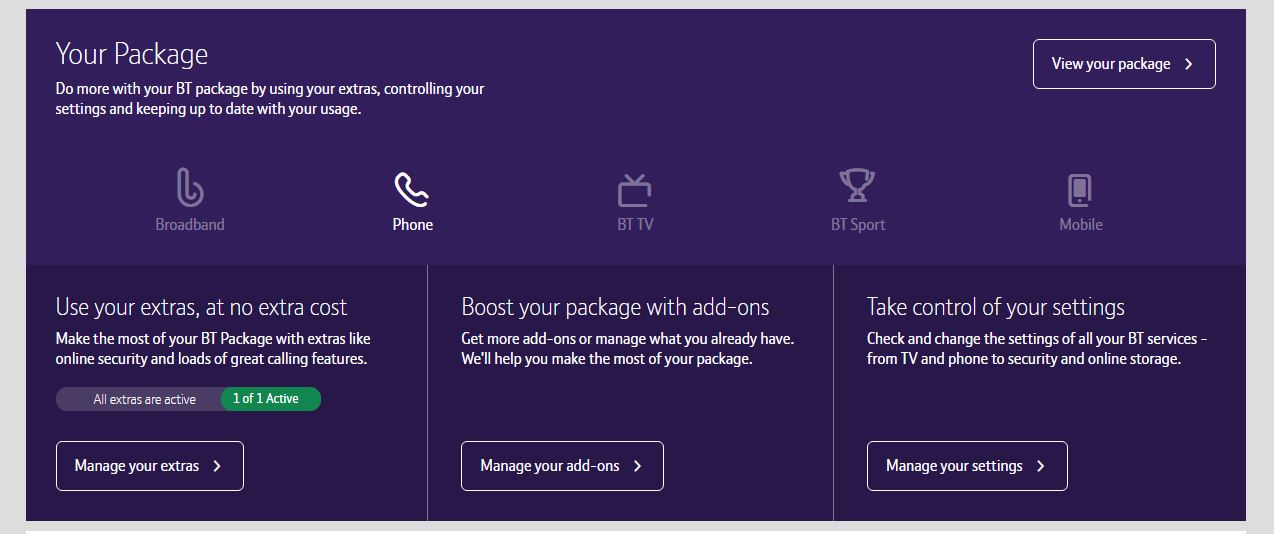Open the BT TV television icon
Viewport: 1274px width, 534px height.
tap(634, 188)
